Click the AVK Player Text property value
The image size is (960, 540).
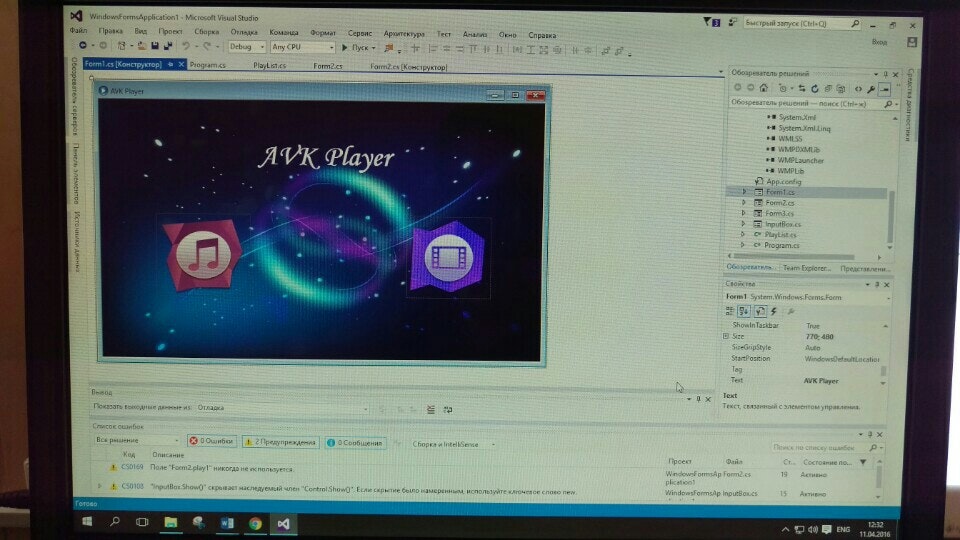pos(821,381)
